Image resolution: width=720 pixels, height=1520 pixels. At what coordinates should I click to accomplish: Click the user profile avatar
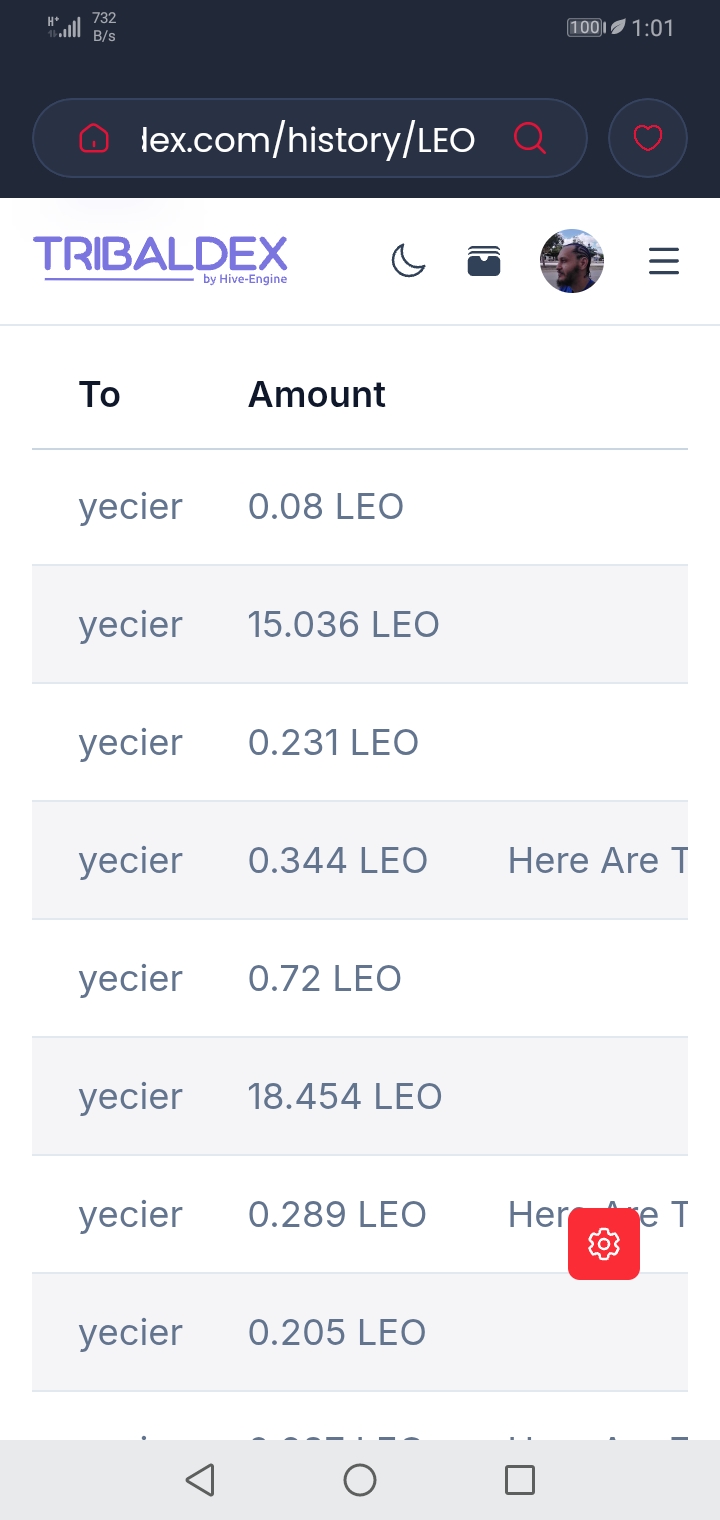pyautogui.click(x=572, y=261)
